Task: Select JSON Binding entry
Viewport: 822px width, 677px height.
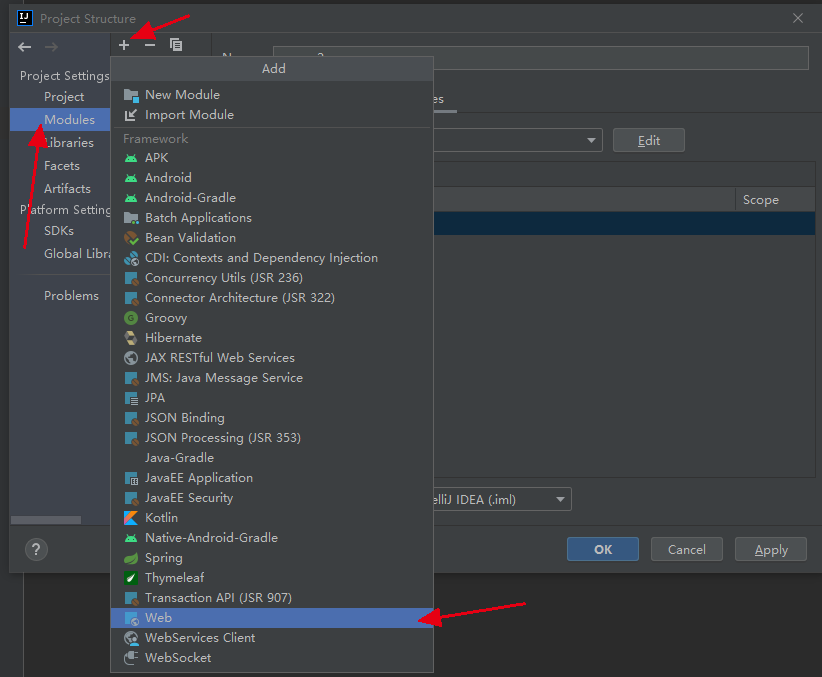Action: click(272, 418)
